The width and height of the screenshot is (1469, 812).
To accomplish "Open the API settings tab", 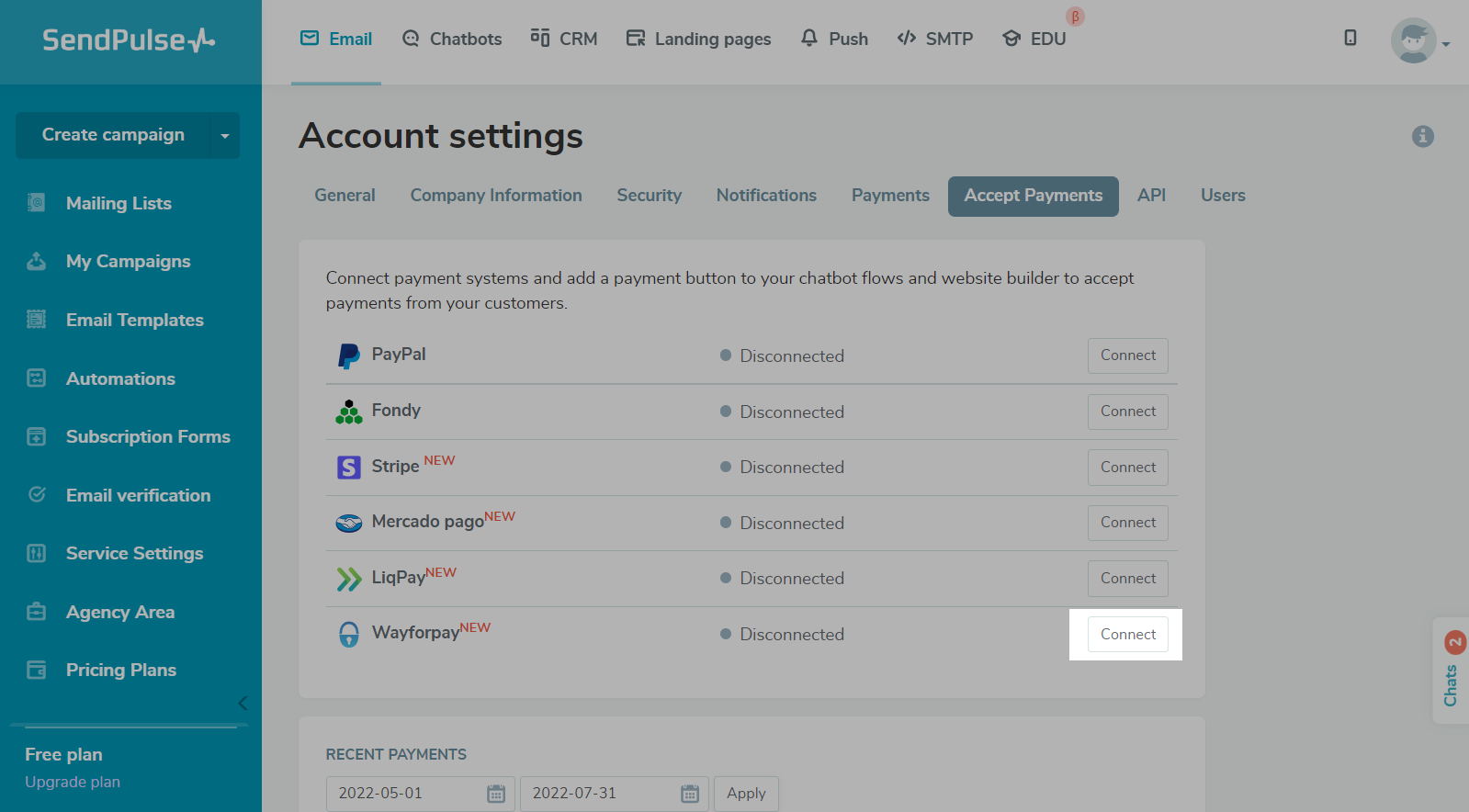I will (x=1150, y=196).
